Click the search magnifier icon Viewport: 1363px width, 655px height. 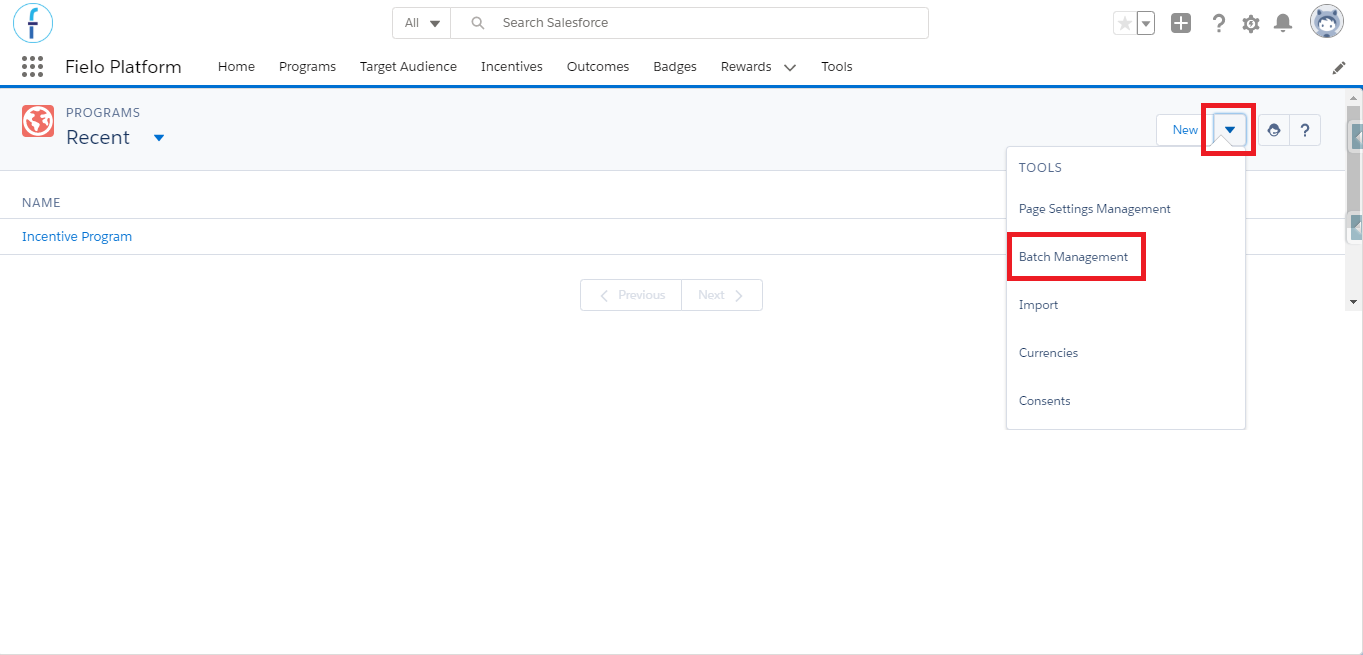click(478, 23)
